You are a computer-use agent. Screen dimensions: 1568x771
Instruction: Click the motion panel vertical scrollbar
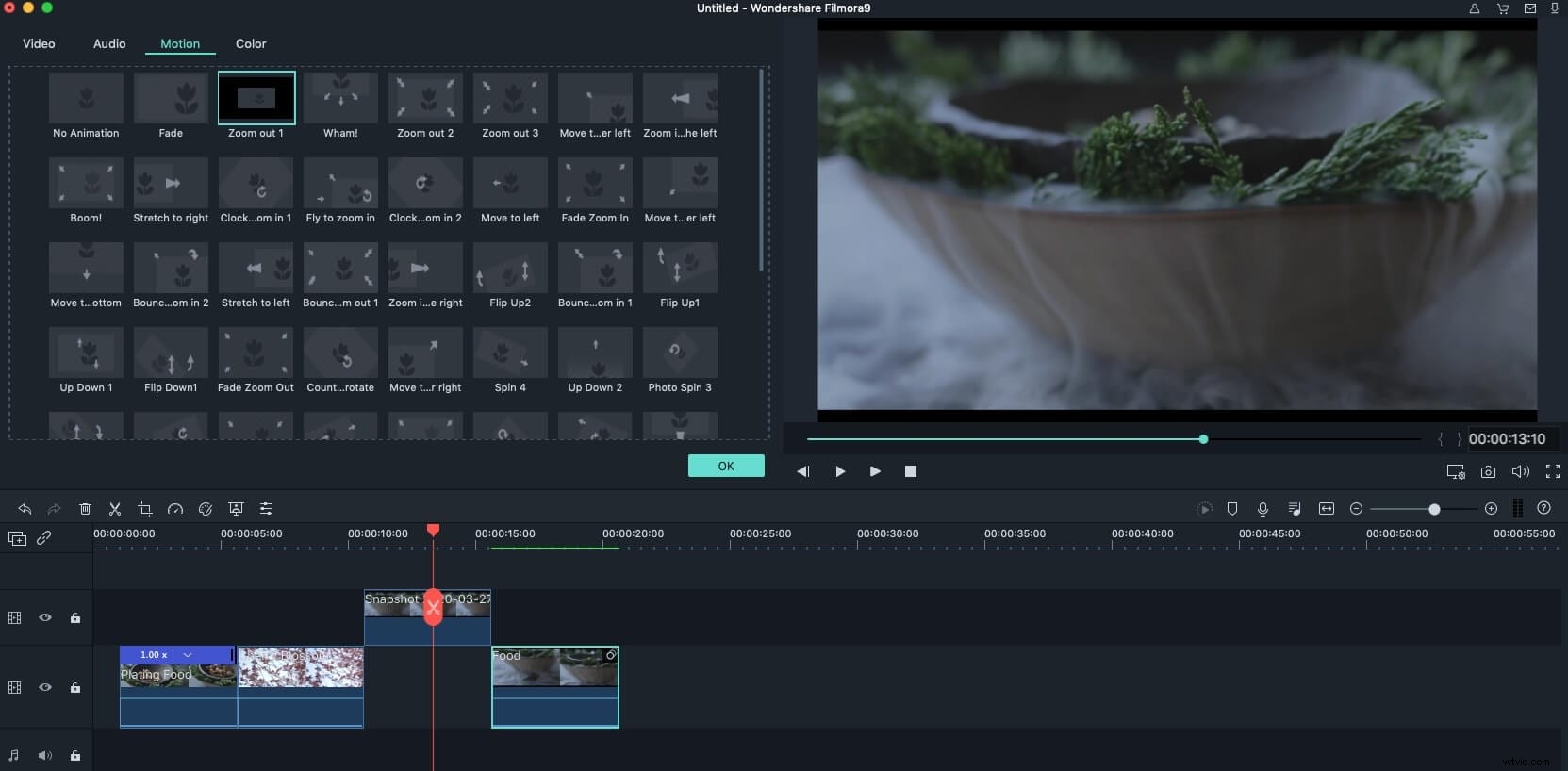[x=761, y=170]
